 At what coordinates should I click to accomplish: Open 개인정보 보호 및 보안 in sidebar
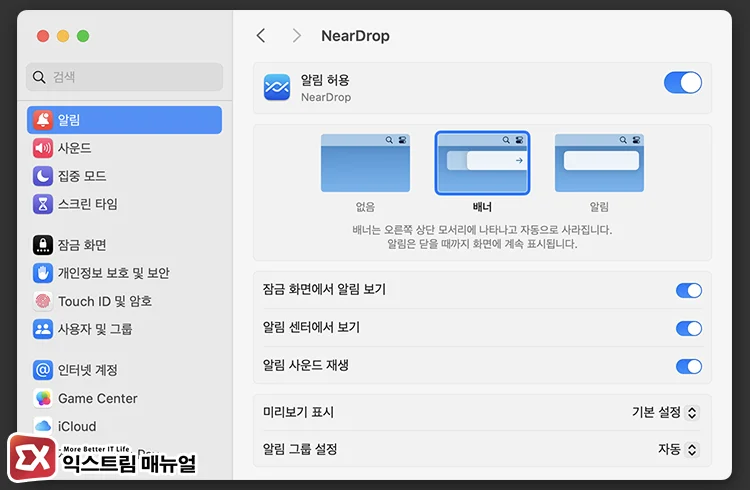point(124,273)
